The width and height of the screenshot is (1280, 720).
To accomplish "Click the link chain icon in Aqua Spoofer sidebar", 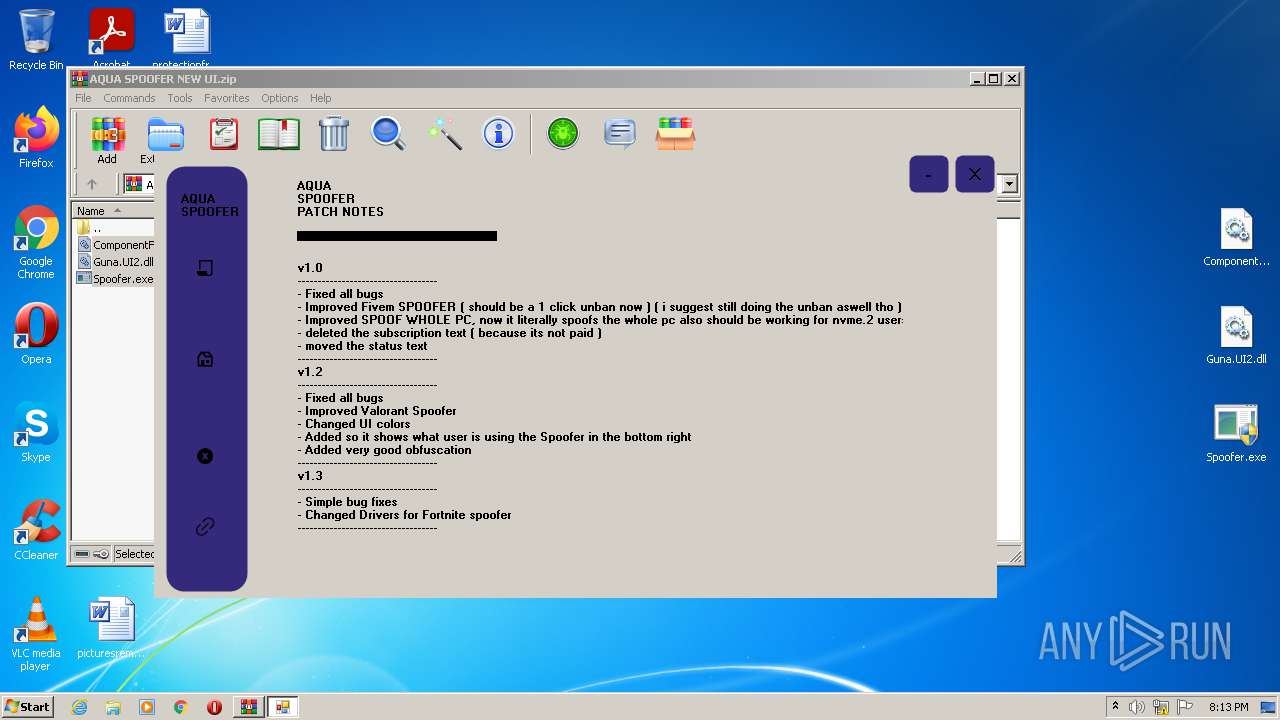I will coord(205,526).
